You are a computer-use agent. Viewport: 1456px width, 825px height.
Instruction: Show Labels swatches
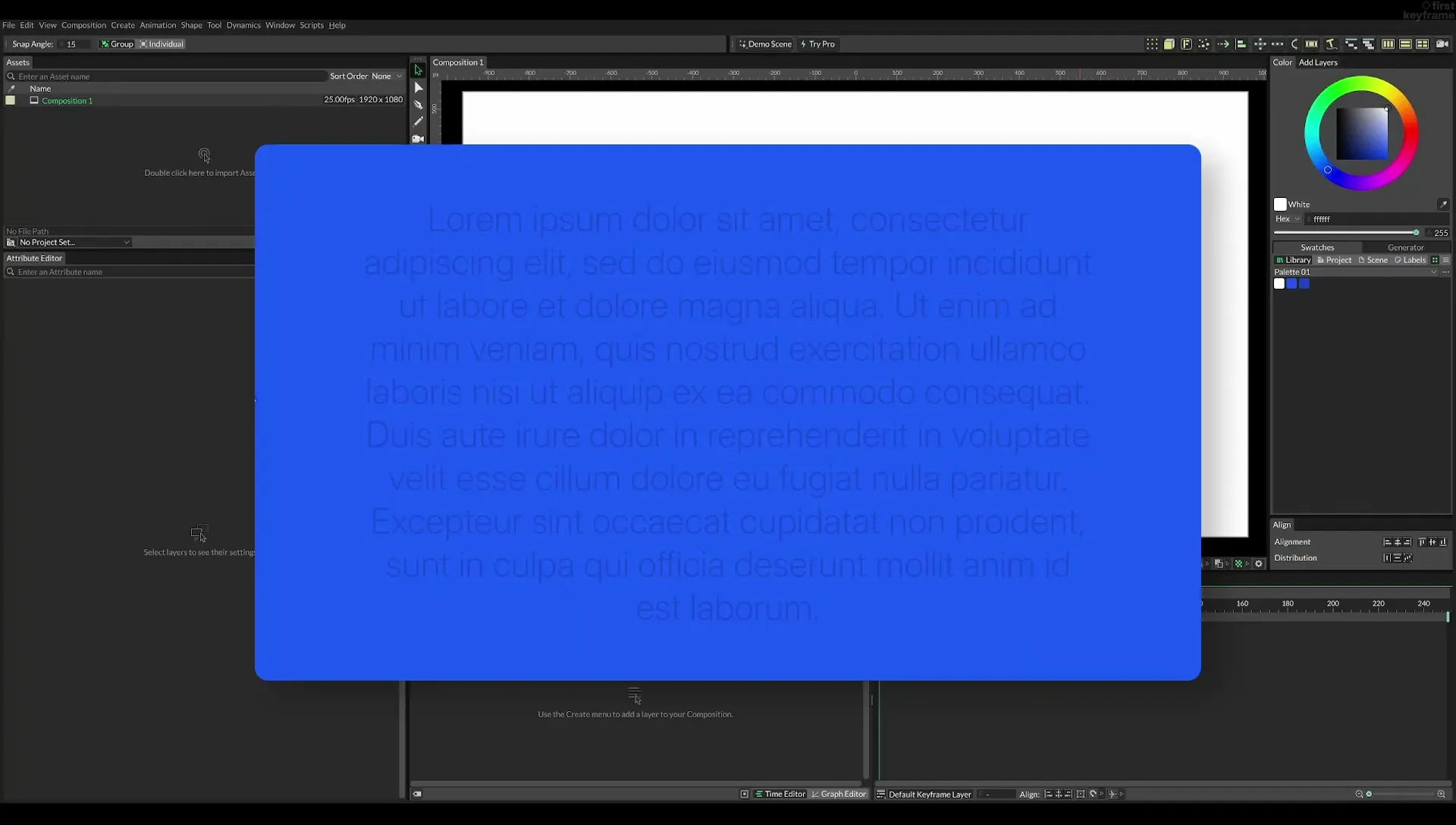coord(1410,260)
